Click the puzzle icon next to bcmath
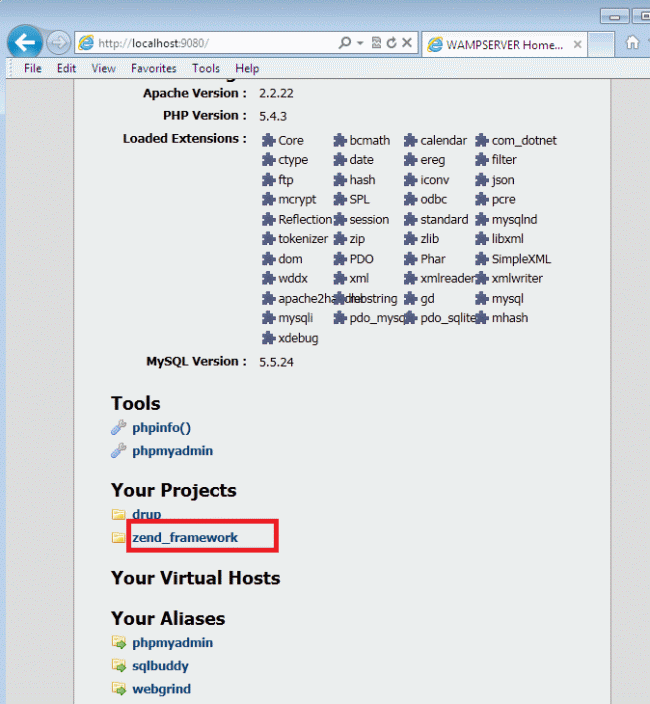650x704 pixels. click(340, 140)
